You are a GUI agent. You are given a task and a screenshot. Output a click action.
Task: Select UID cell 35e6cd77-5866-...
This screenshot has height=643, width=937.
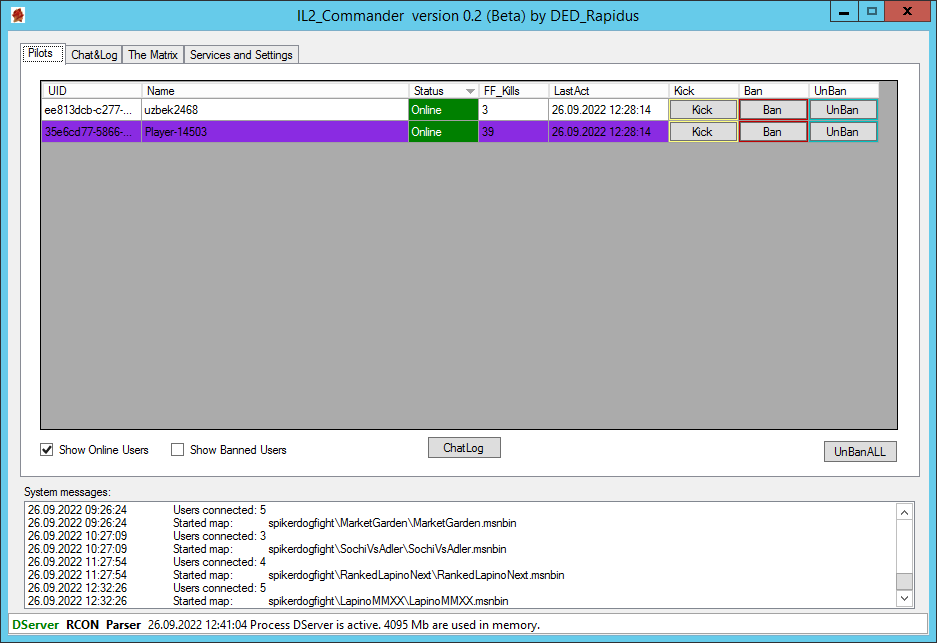91,132
